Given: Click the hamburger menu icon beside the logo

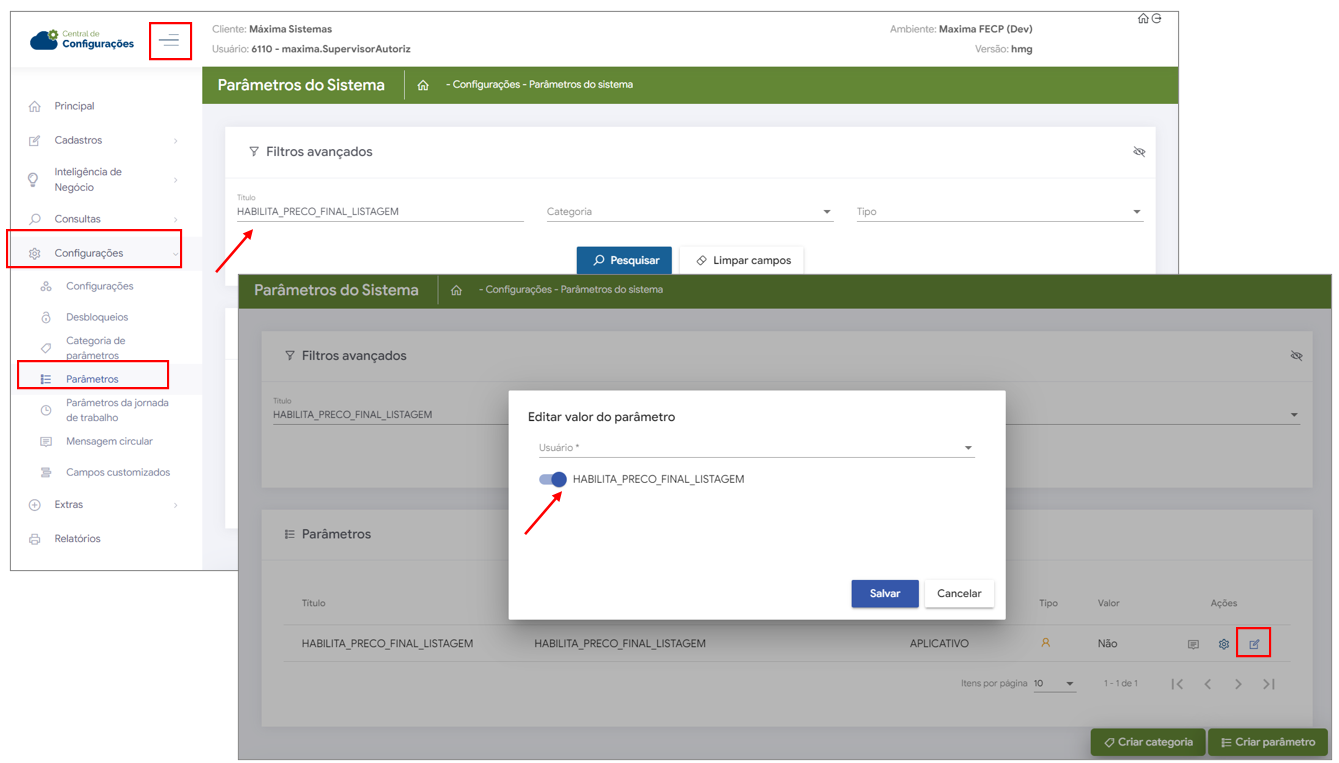Looking at the screenshot, I should (x=169, y=40).
